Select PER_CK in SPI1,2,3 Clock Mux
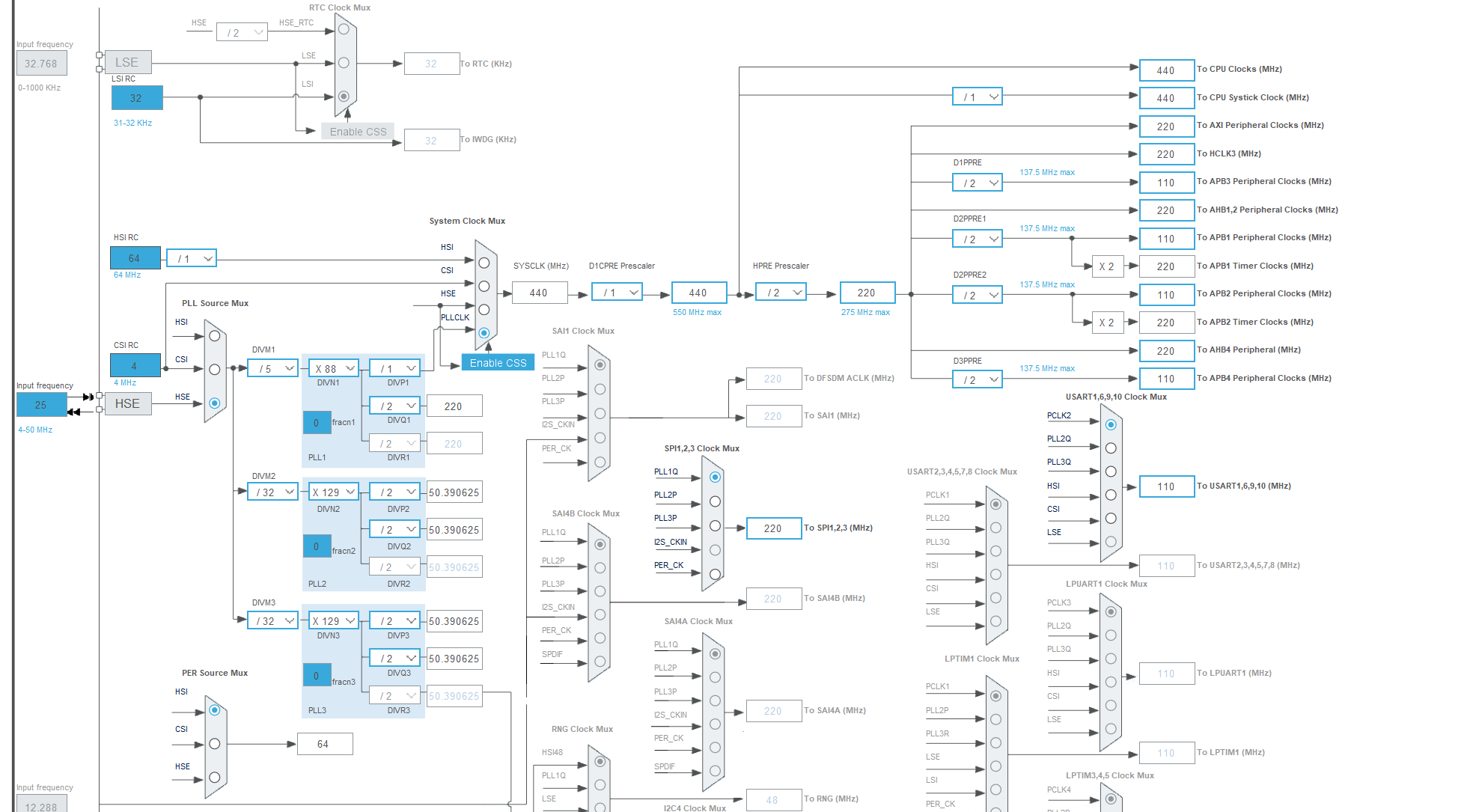 pos(716,574)
